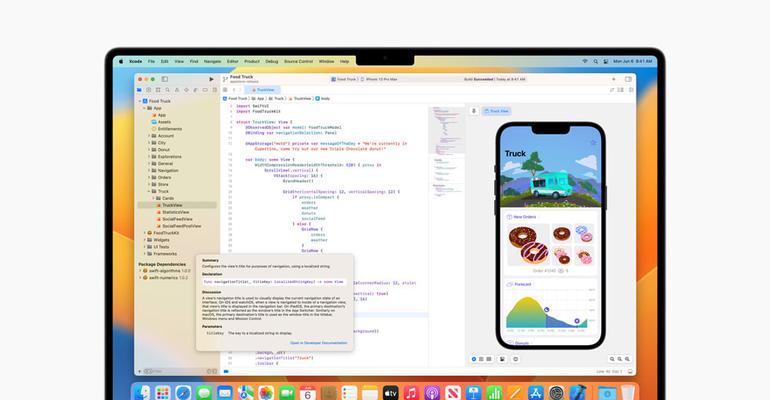Open the symbol navigator

(x=158, y=90)
